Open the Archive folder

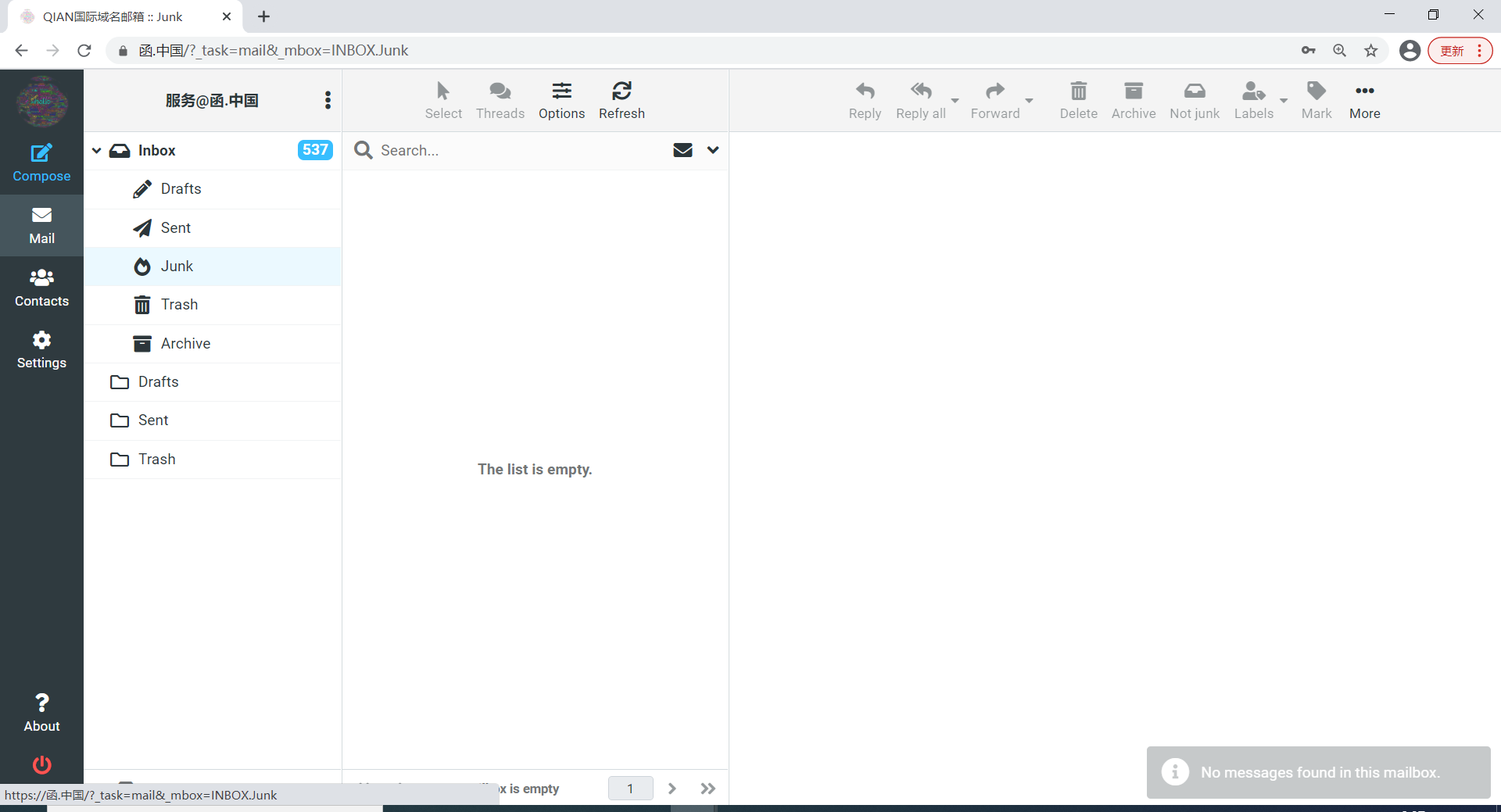point(212,343)
